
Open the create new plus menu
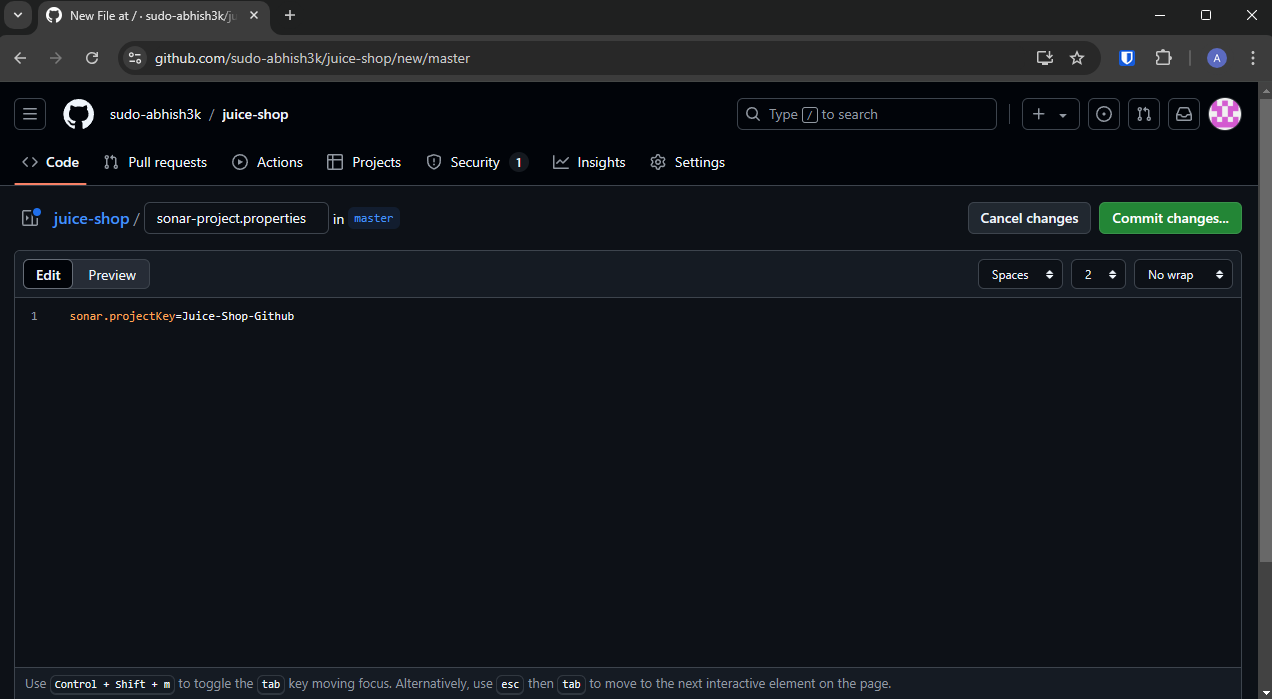pos(1050,114)
